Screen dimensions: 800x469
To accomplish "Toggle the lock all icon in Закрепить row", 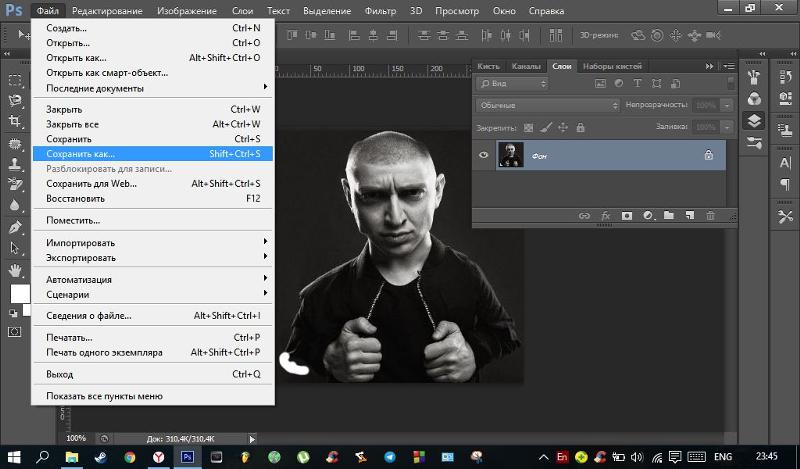I will tap(580, 127).
